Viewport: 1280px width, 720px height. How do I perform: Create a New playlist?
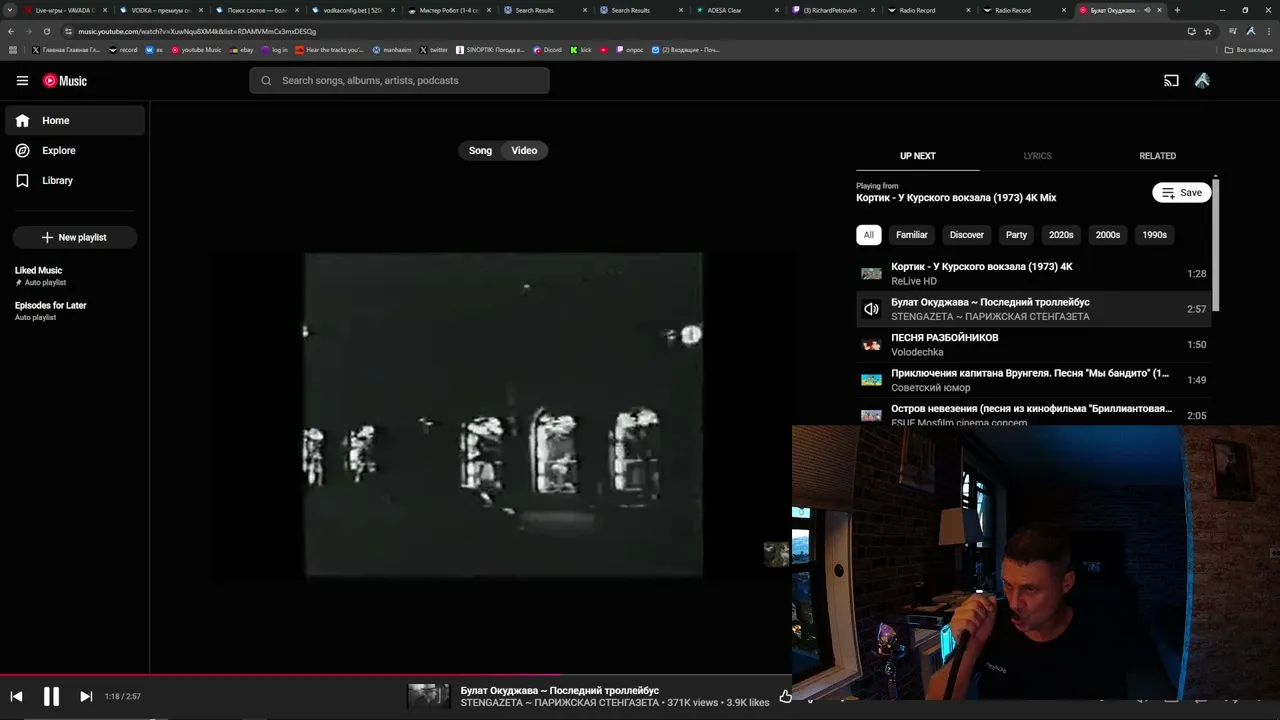[75, 238]
